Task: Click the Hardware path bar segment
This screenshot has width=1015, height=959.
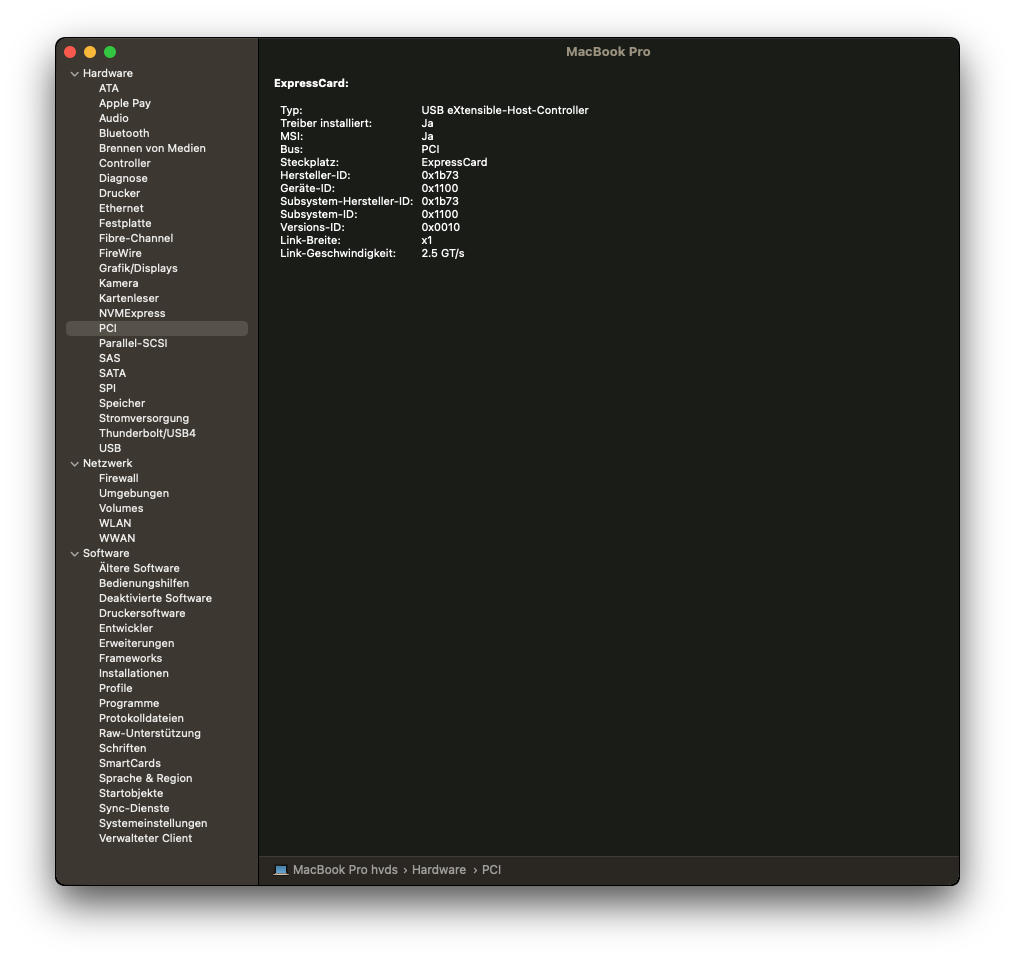Action: [x=439, y=870]
